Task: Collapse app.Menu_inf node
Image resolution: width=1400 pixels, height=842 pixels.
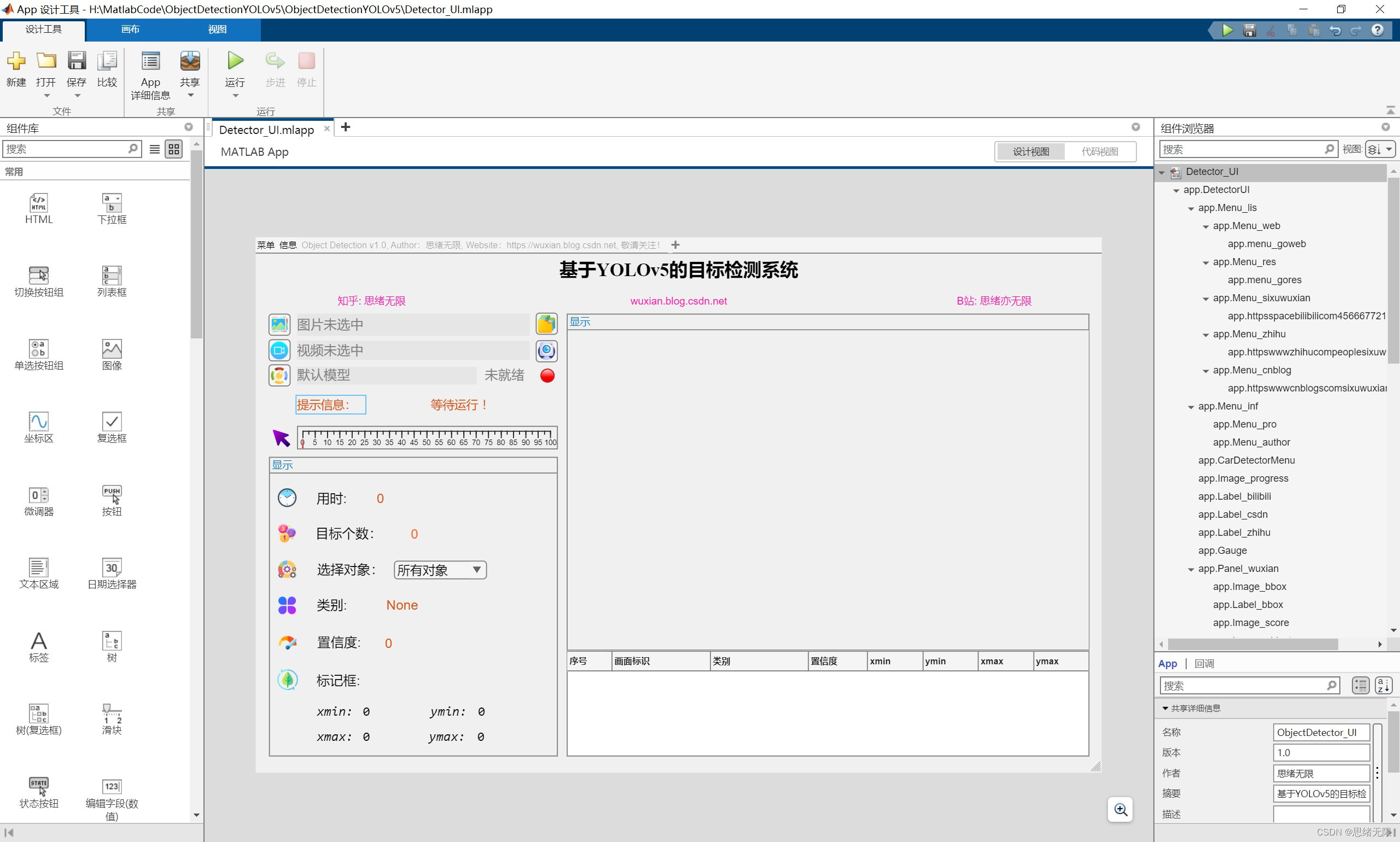Action: tap(1191, 407)
